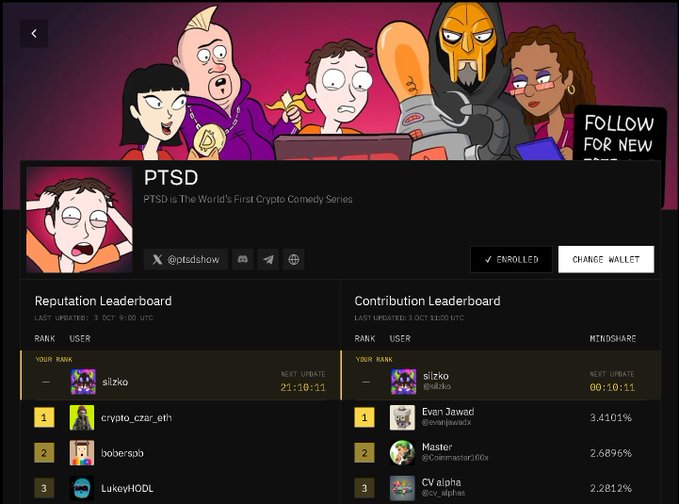Select the Reputation Leaderboard heading

[103, 301]
